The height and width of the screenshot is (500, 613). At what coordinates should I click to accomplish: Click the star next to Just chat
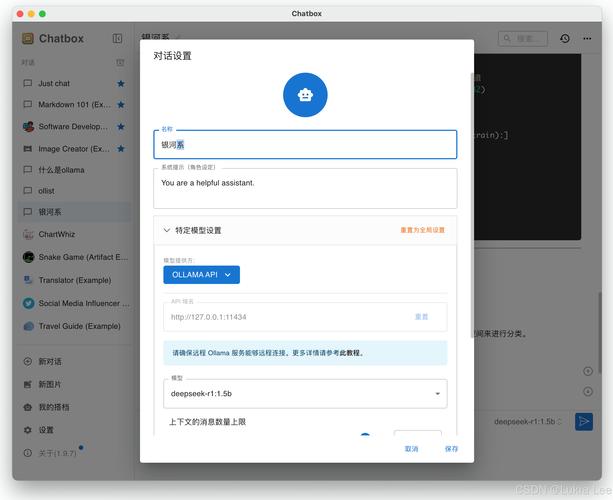point(121,83)
